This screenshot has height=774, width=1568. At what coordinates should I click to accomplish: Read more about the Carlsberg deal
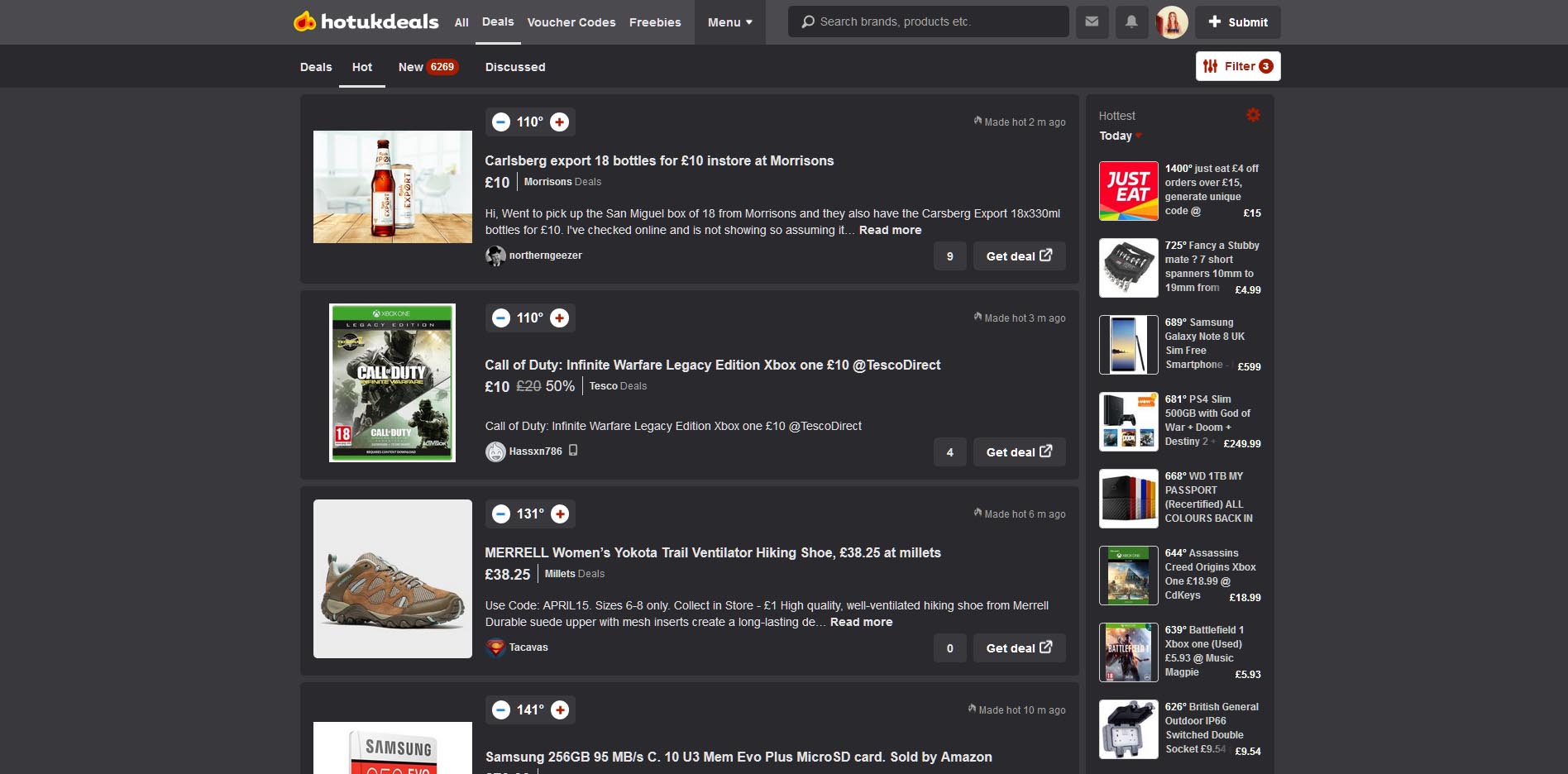coord(889,230)
